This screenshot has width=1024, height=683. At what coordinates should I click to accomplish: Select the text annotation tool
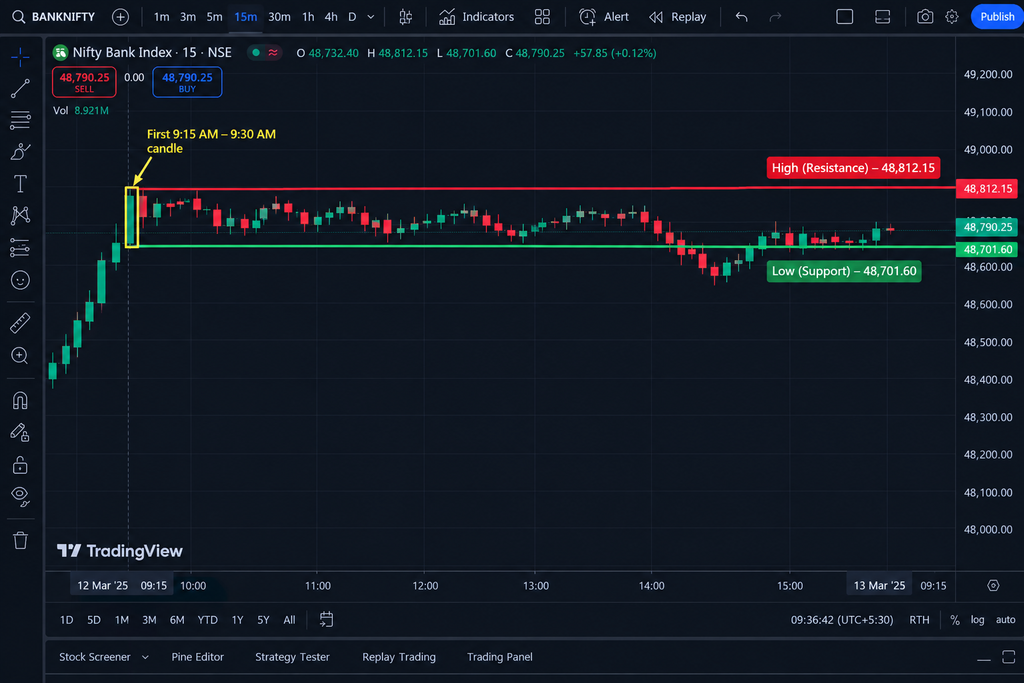point(20,184)
